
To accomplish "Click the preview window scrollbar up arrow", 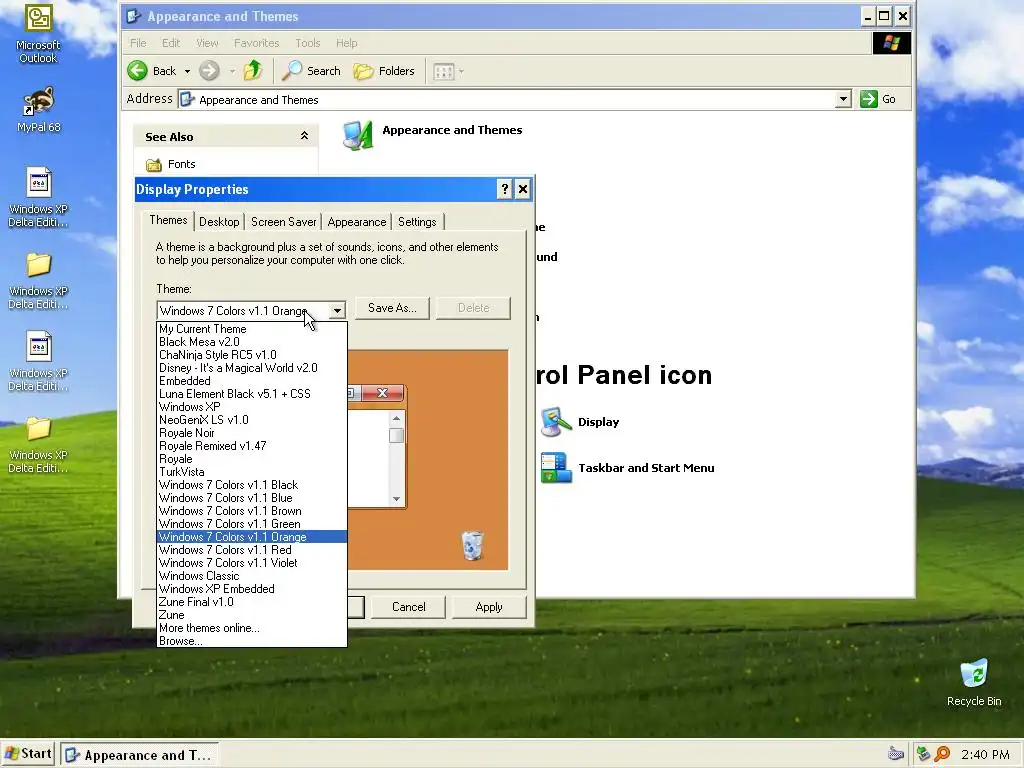I will (396, 418).
